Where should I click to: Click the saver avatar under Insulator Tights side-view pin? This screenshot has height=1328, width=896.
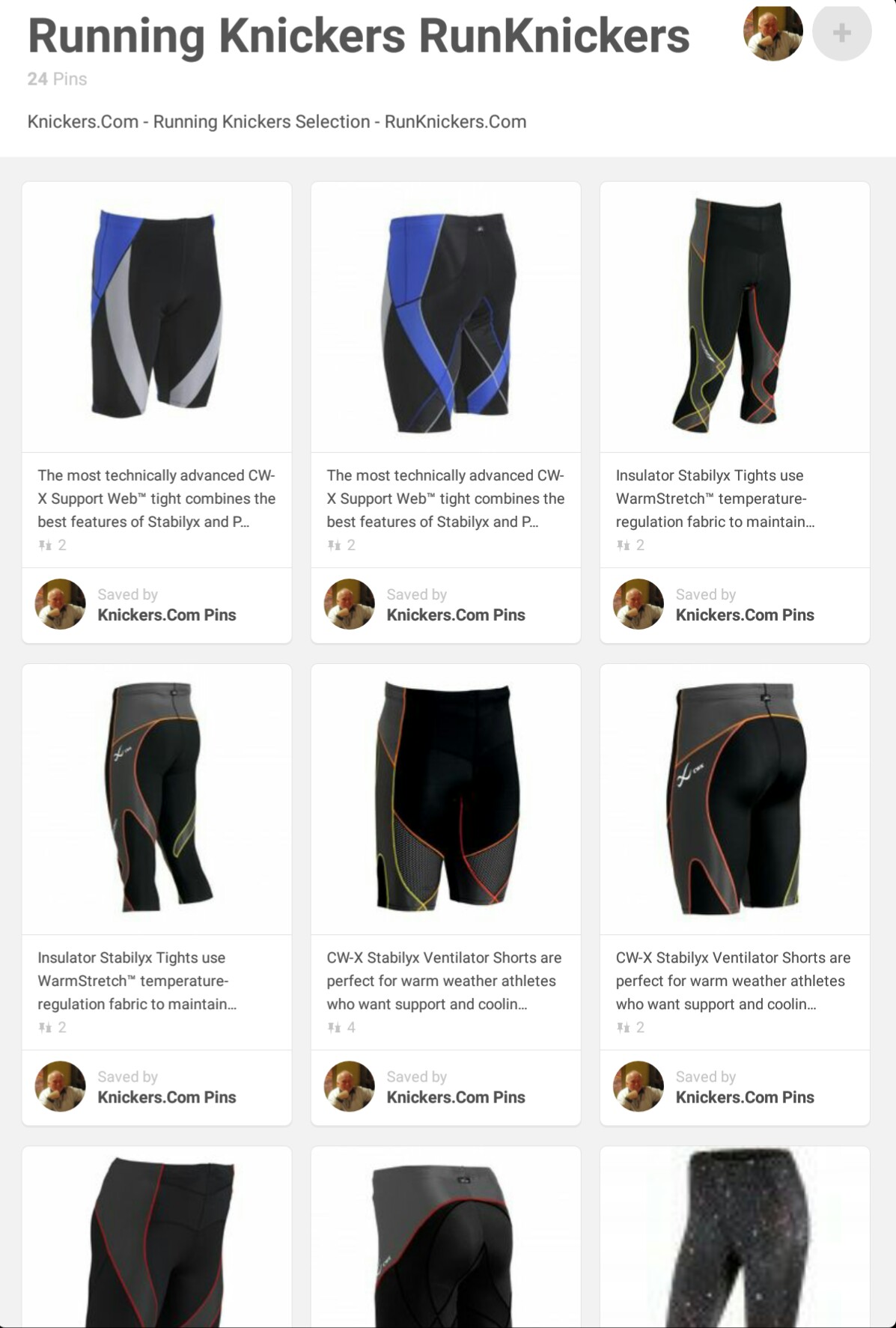pos(61,1086)
